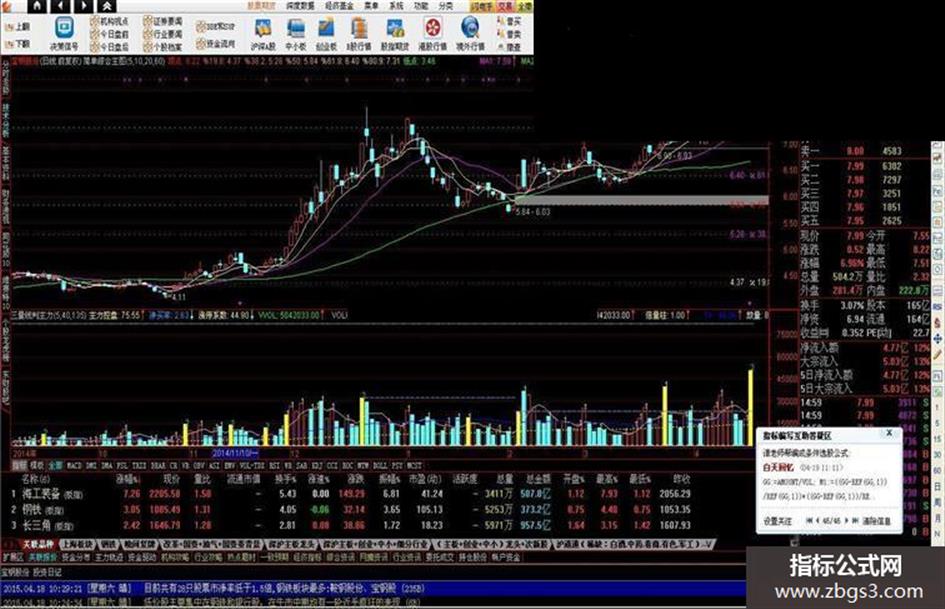945x609 pixels.
Task: Open the 创业板 market icon
Action: pyautogui.click(x=327, y=34)
